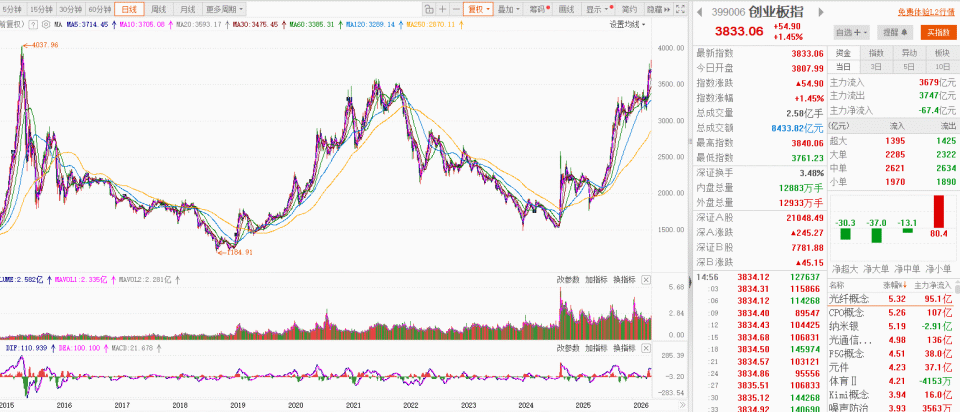The image size is (960, 412).
Task: Click 改参数 in volume panel
Action: (x=568, y=280)
